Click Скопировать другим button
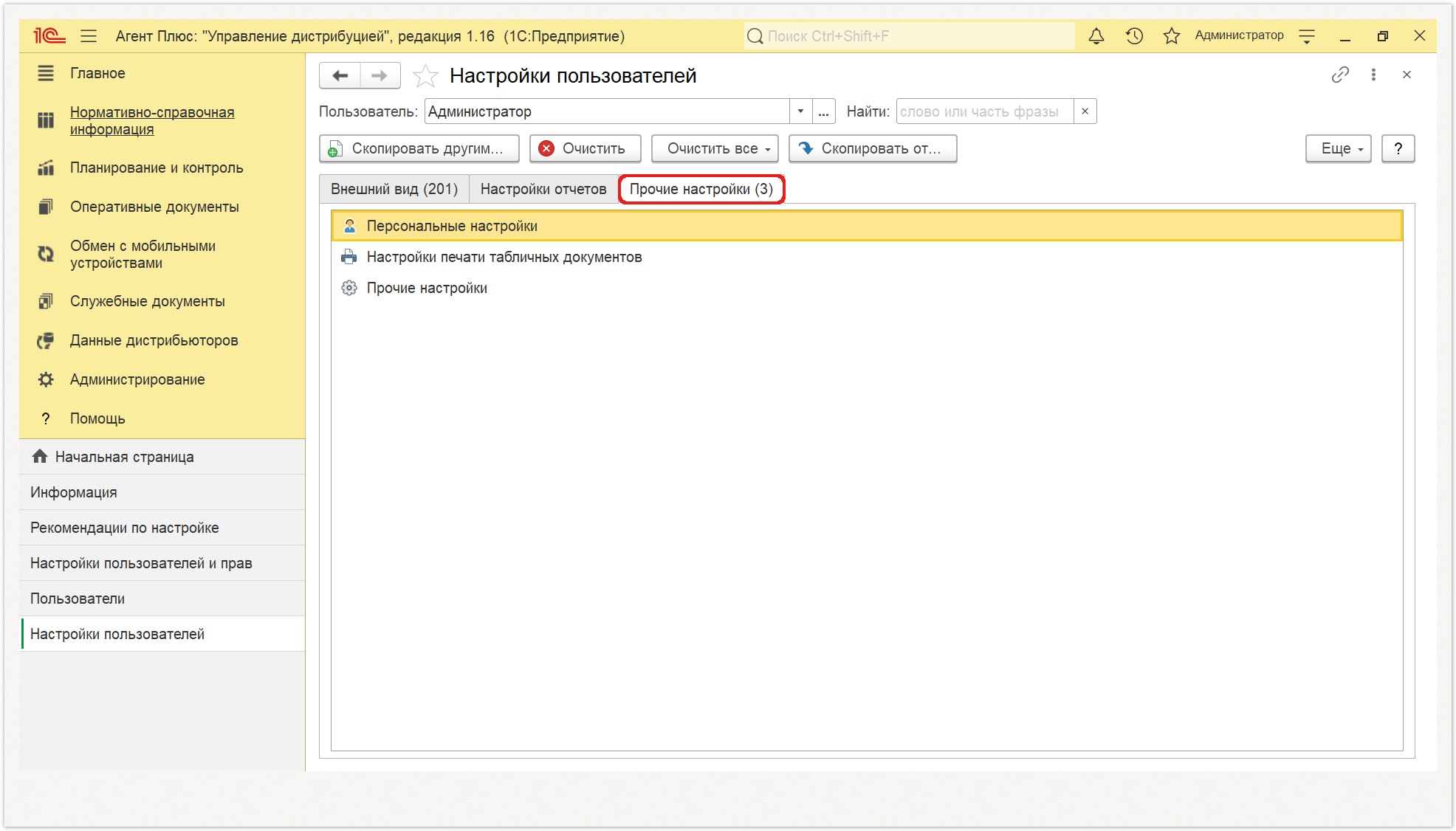Viewport: 1456px width, 831px height. [x=419, y=148]
